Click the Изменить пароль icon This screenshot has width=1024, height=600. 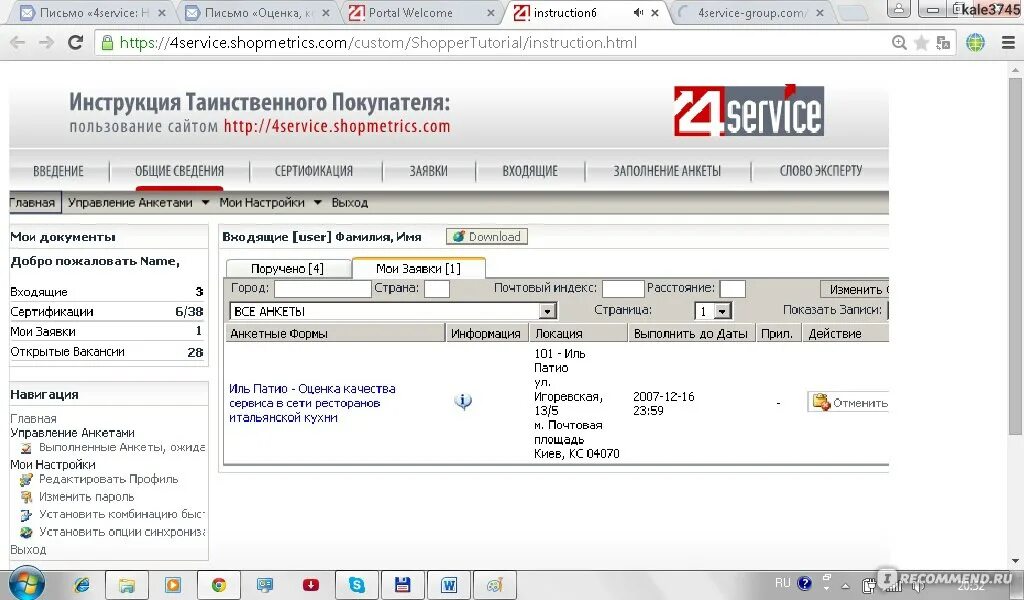click(26, 497)
